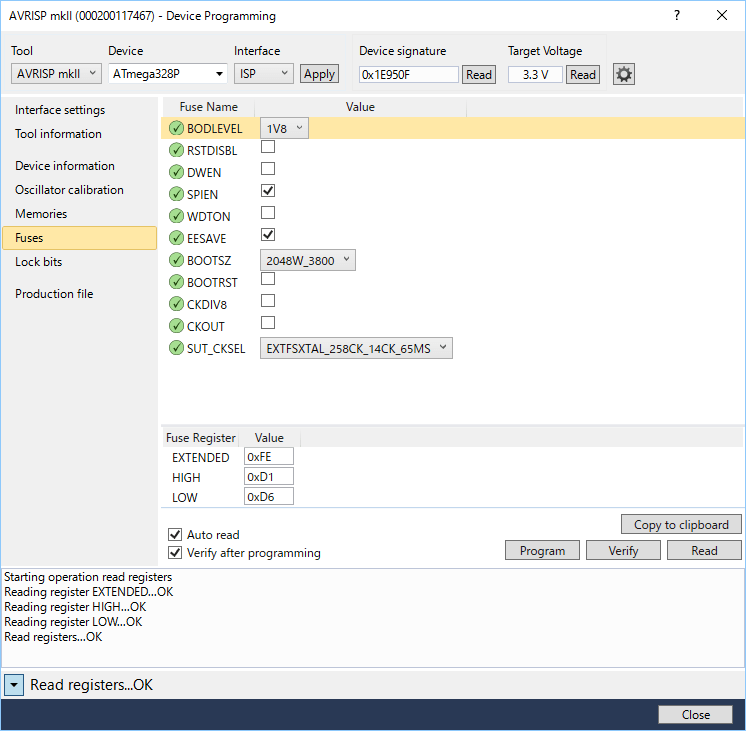
Task: Enable the WDTON fuse checkbox
Action: 268,212
